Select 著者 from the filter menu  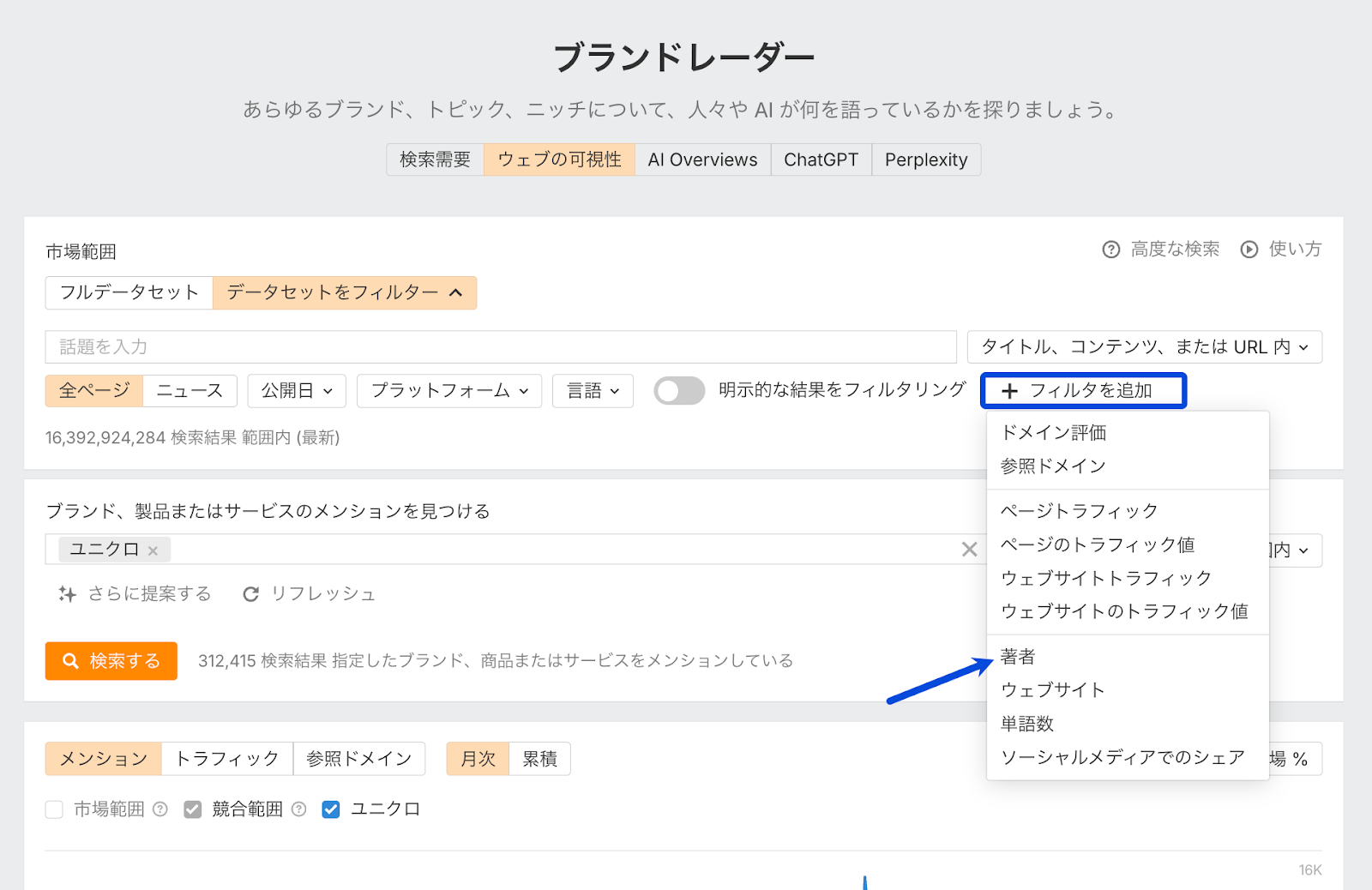click(x=1018, y=657)
